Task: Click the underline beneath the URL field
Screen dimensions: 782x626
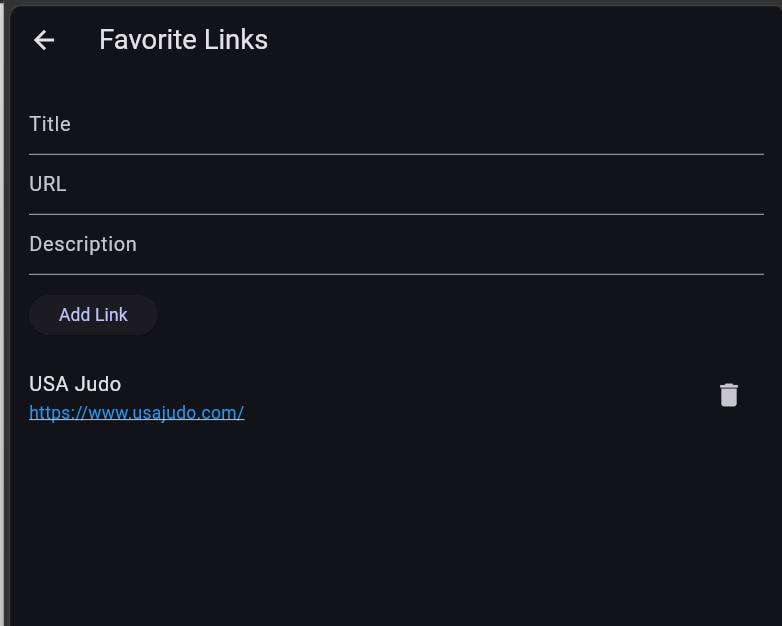Action: coord(396,214)
